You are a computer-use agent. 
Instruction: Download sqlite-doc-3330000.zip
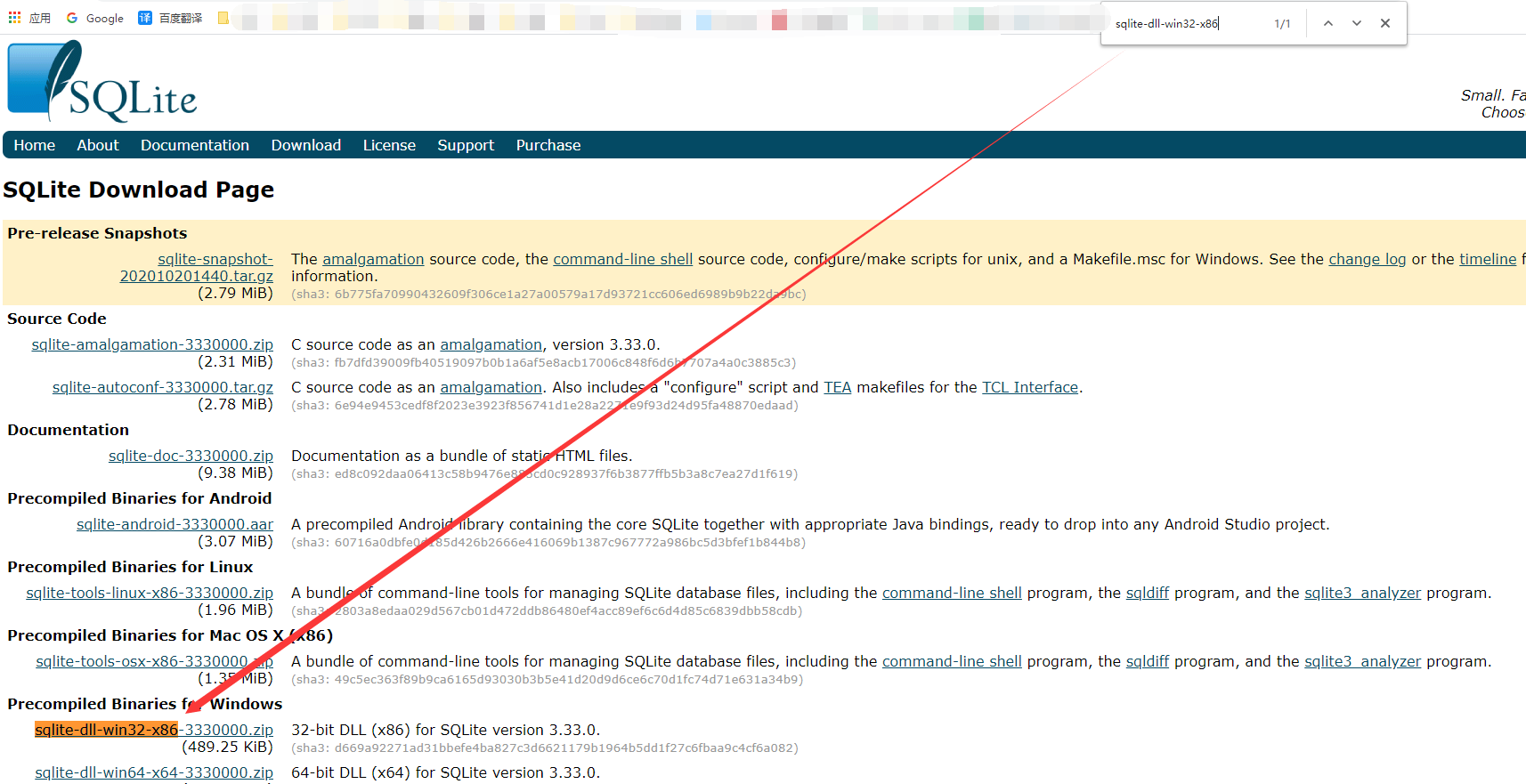pyautogui.click(x=191, y=456)
